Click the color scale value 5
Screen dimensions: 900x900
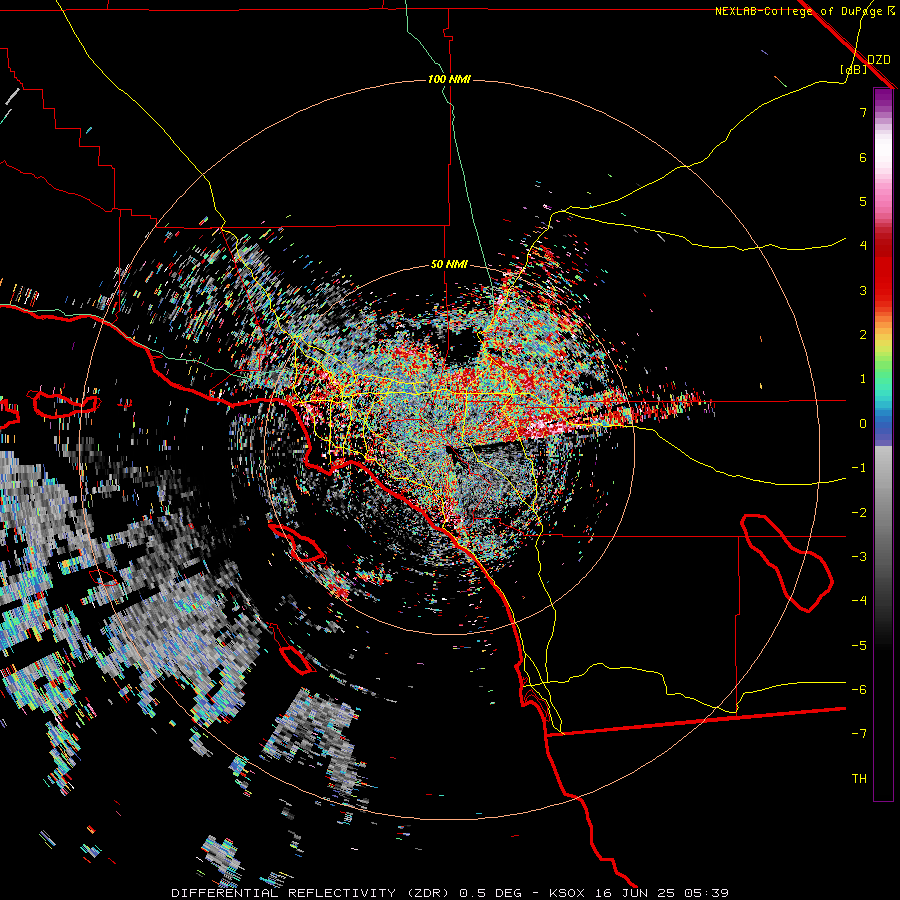(x=863, y=201)
